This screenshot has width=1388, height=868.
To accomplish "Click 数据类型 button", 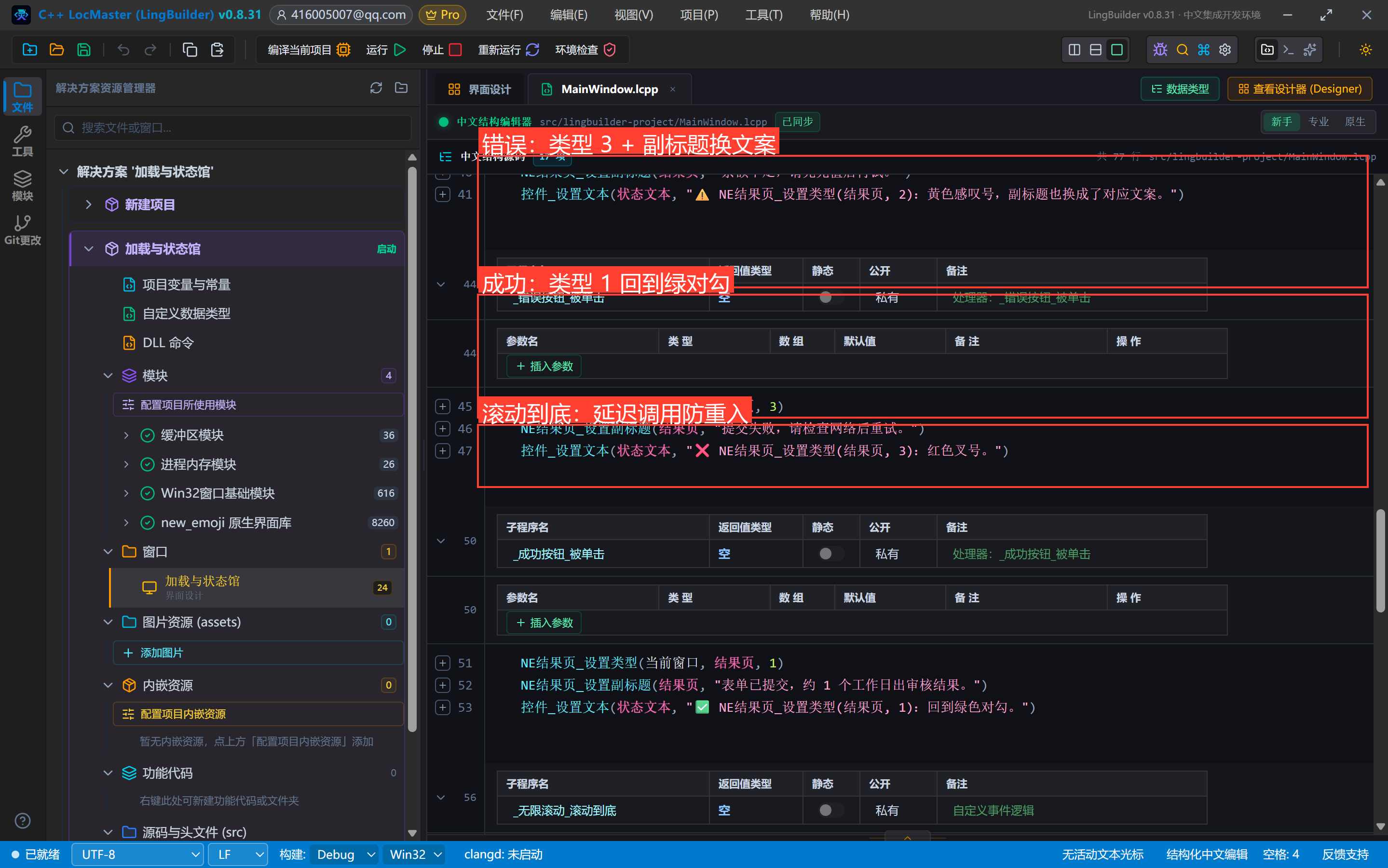I will (1180, 89).
